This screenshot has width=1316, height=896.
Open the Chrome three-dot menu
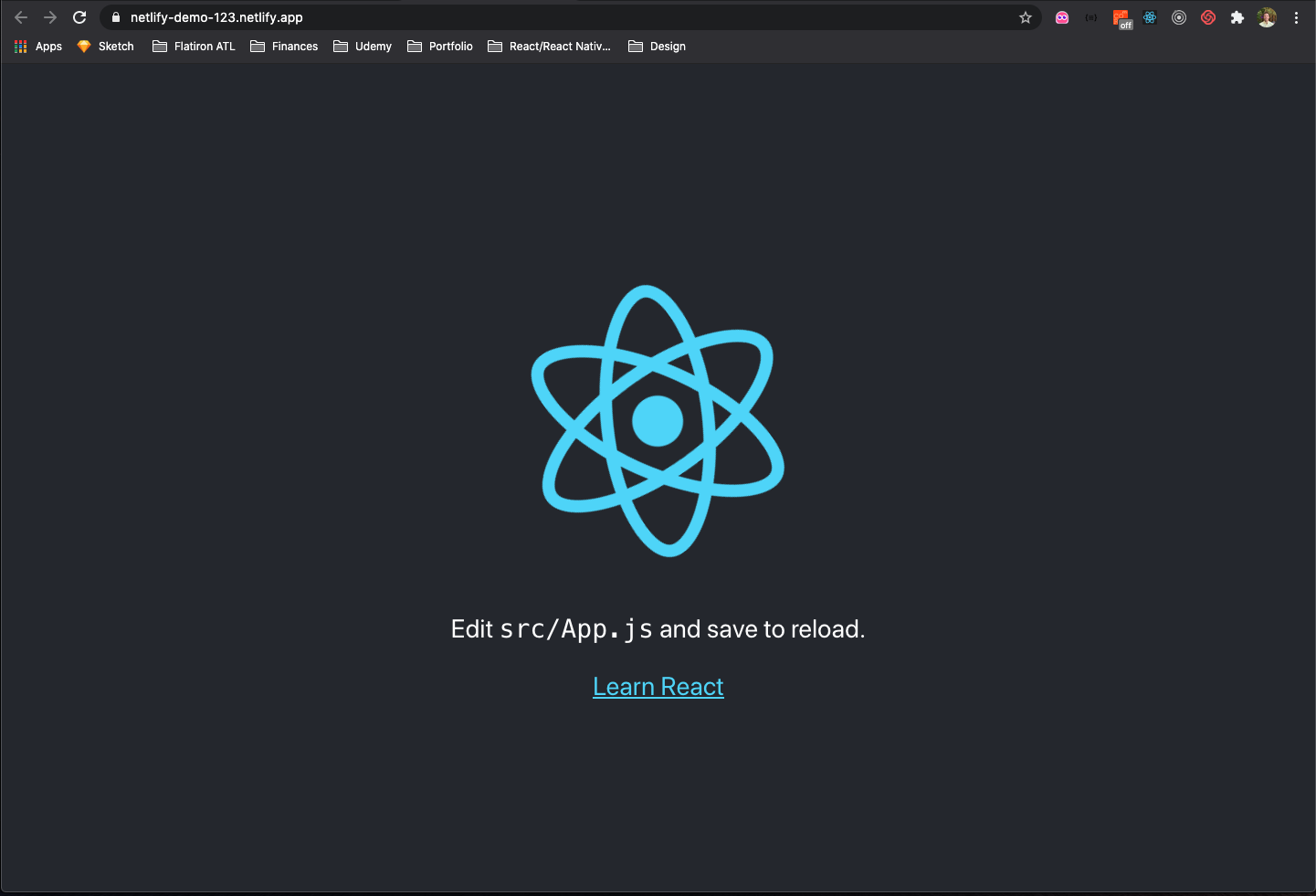pos(1296,17)
